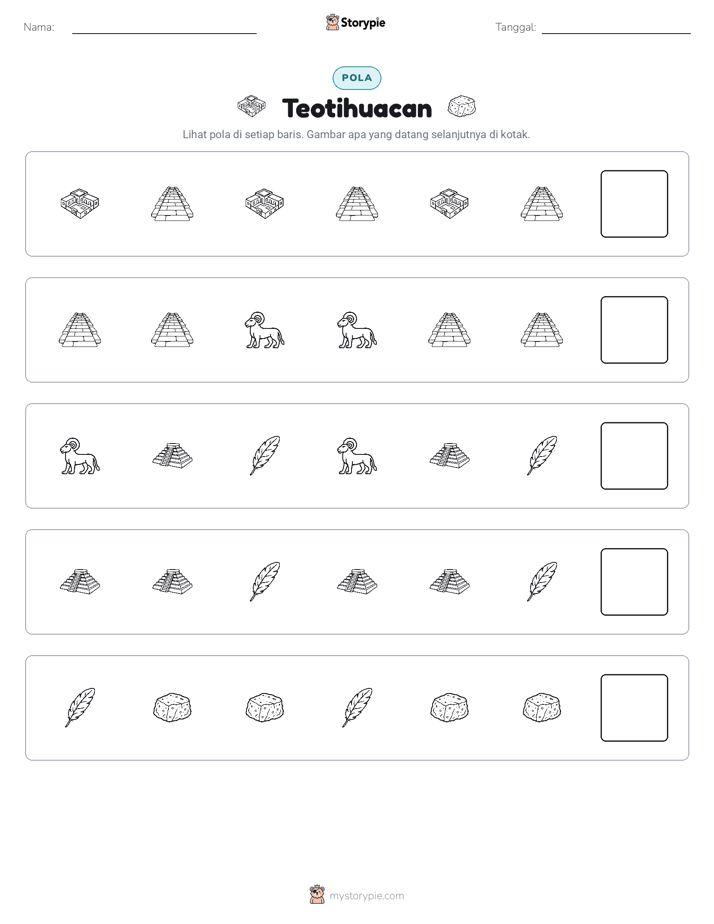Click the first citadel icon in row one
This screenshot has height=924, width=714.
coord(80,204)
